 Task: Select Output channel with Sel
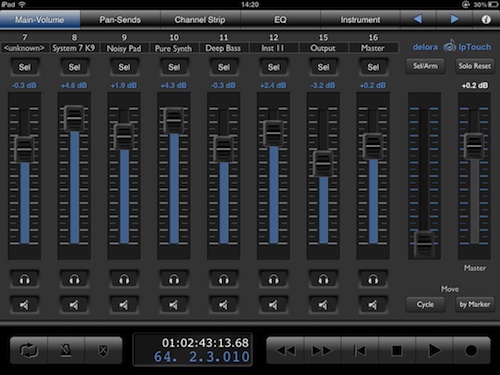[323, 67]
